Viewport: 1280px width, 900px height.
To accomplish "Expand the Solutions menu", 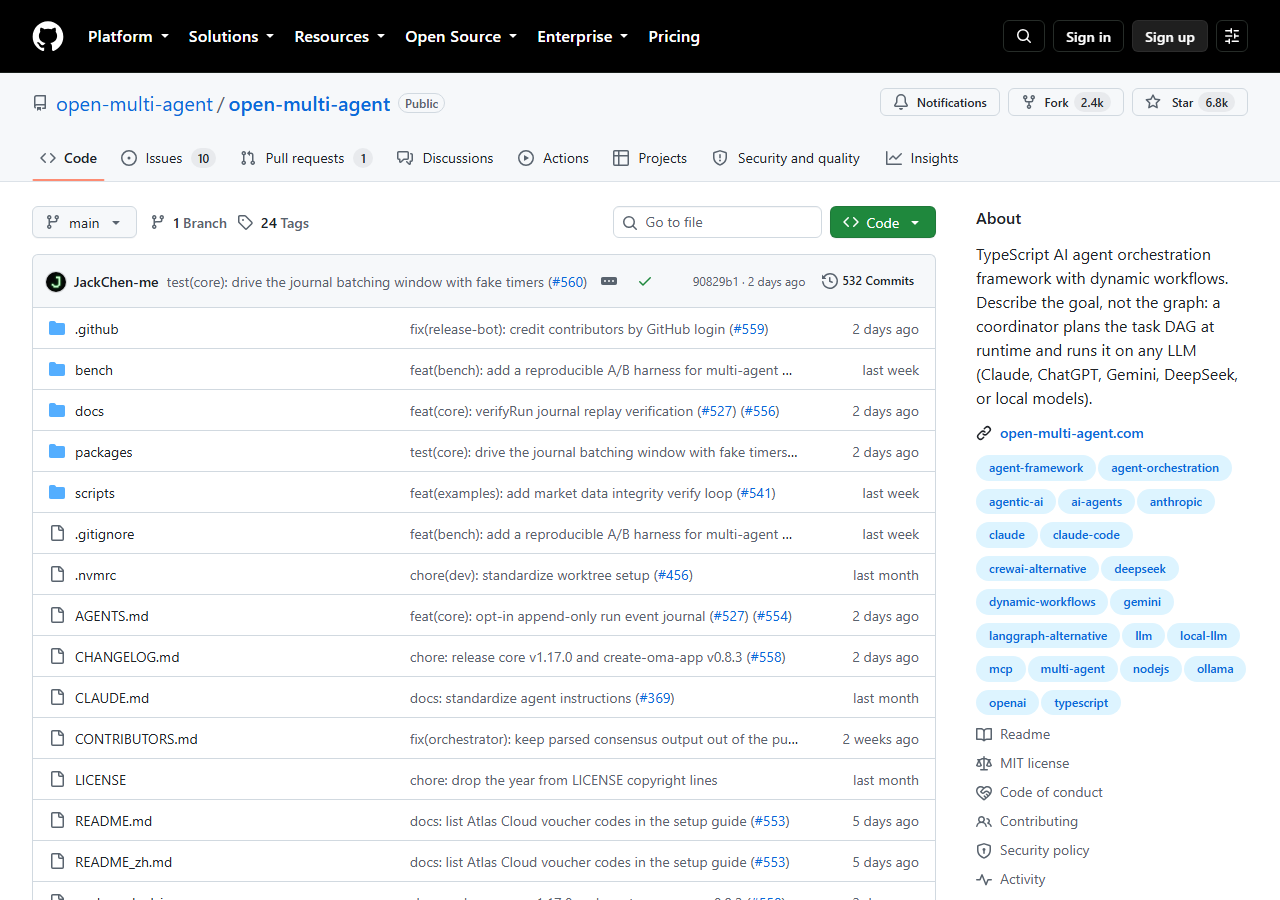I will point(231,36).
